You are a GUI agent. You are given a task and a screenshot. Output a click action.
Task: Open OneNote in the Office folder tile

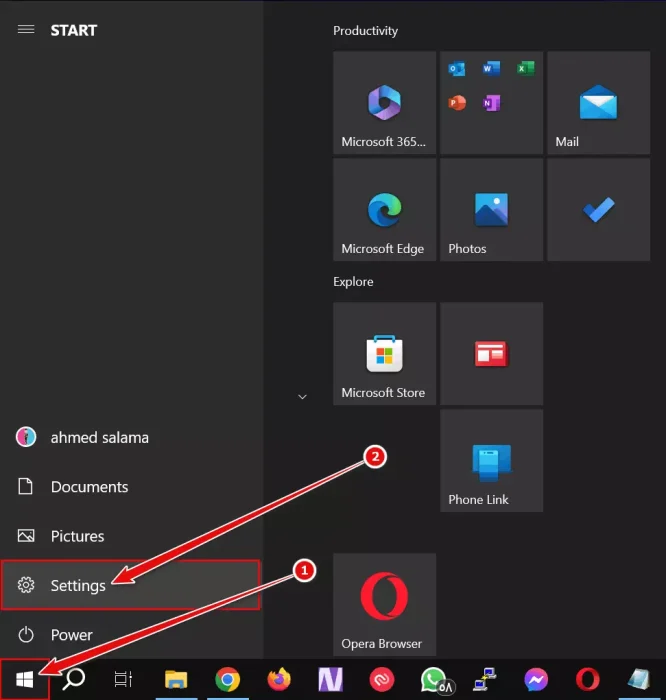click(491, 103)
